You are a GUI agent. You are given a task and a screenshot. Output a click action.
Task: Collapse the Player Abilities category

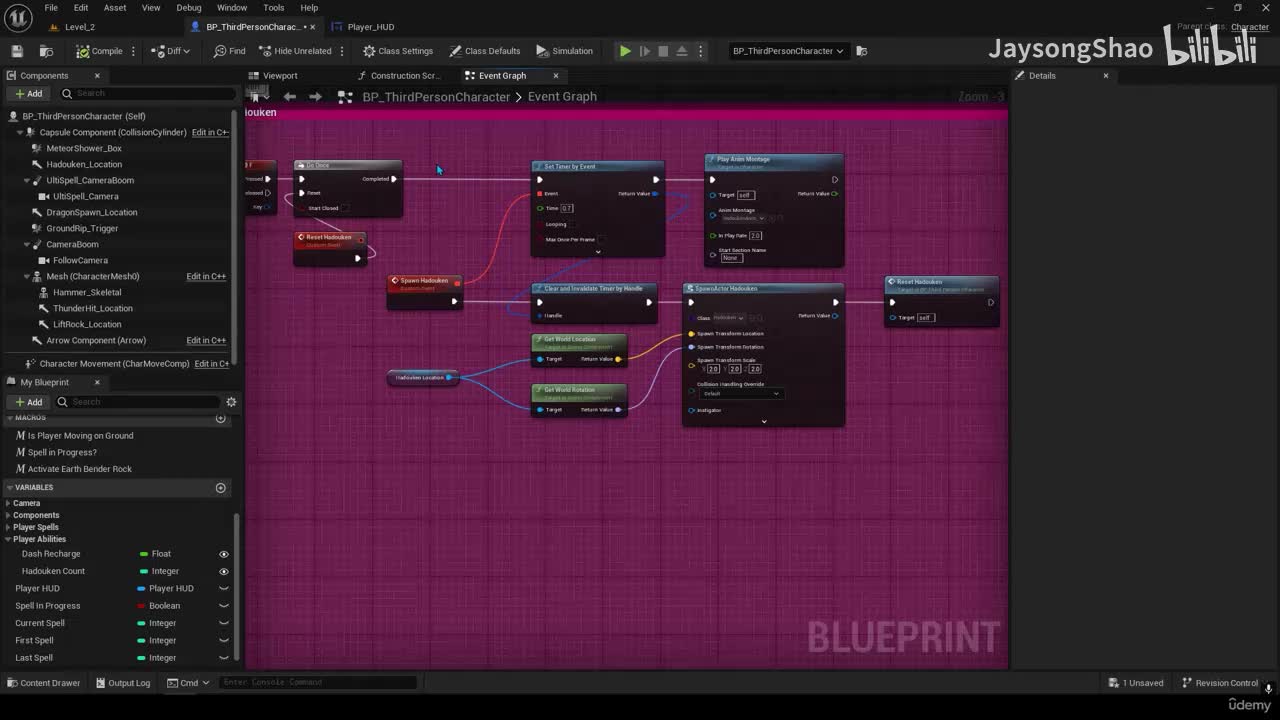click(x=9, y=539)
